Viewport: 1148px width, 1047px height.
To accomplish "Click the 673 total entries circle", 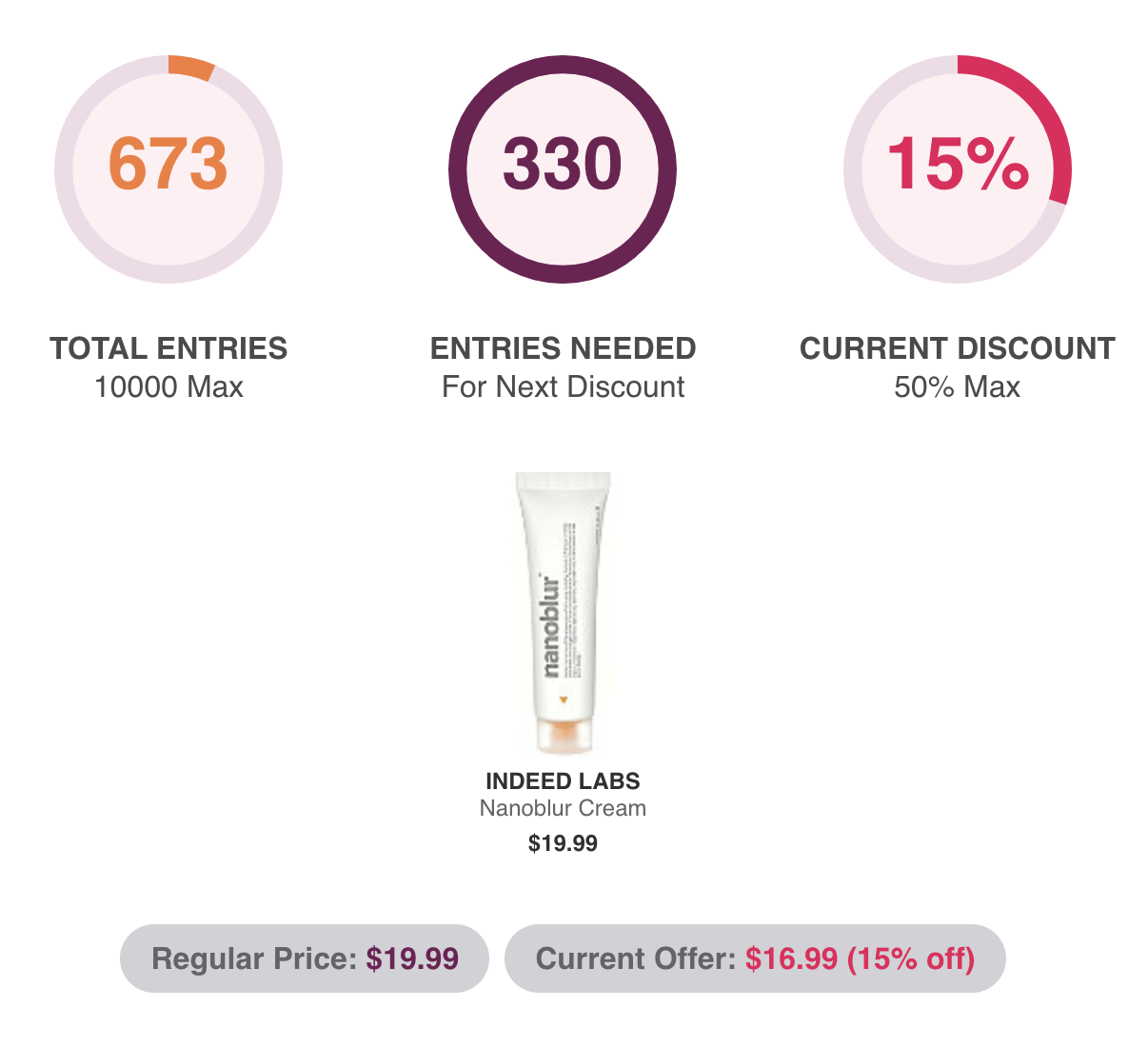I will click(x=168, y=168).
